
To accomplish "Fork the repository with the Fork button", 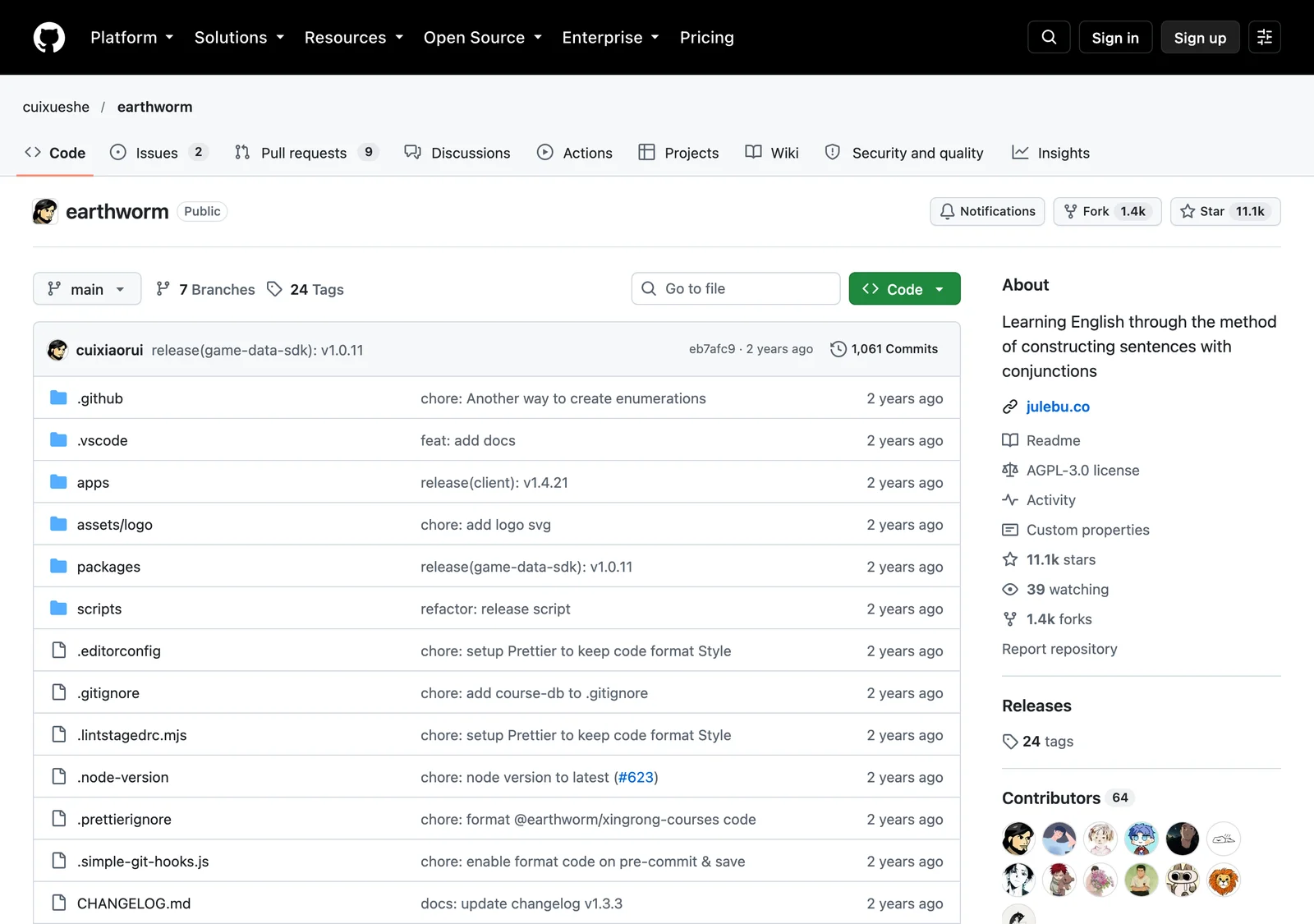I will pyautogui.click(x=1107, y=211).
